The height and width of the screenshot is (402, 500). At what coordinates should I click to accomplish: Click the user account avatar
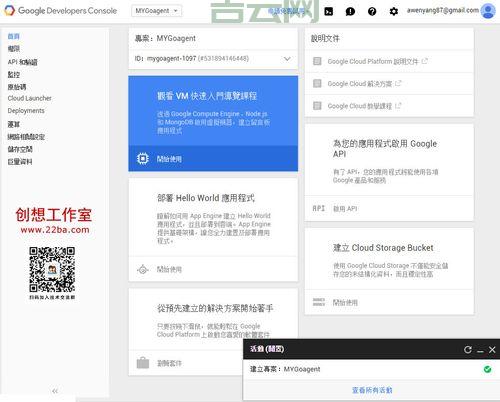tap(488, 11)
